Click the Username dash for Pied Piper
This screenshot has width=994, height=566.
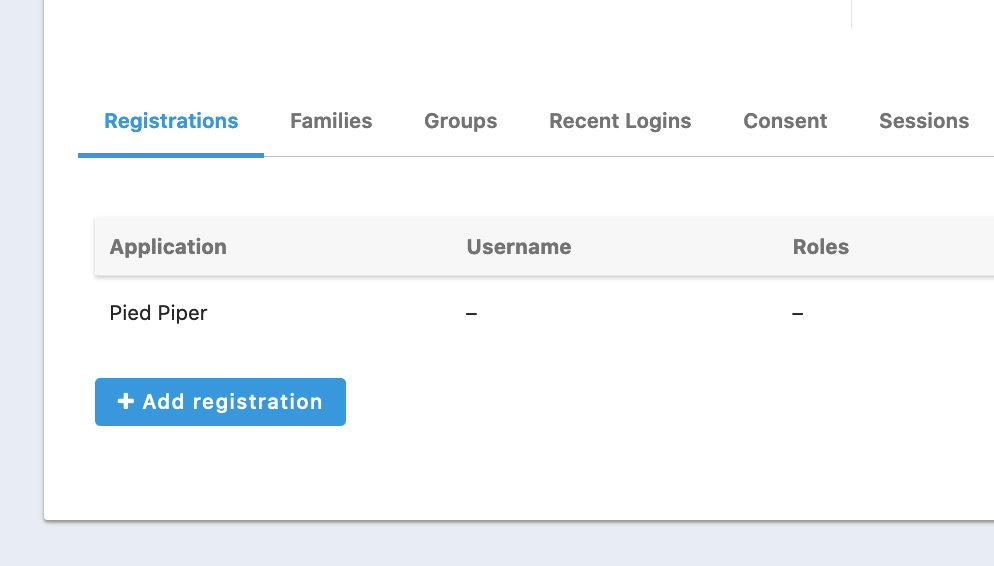point(471,314)
